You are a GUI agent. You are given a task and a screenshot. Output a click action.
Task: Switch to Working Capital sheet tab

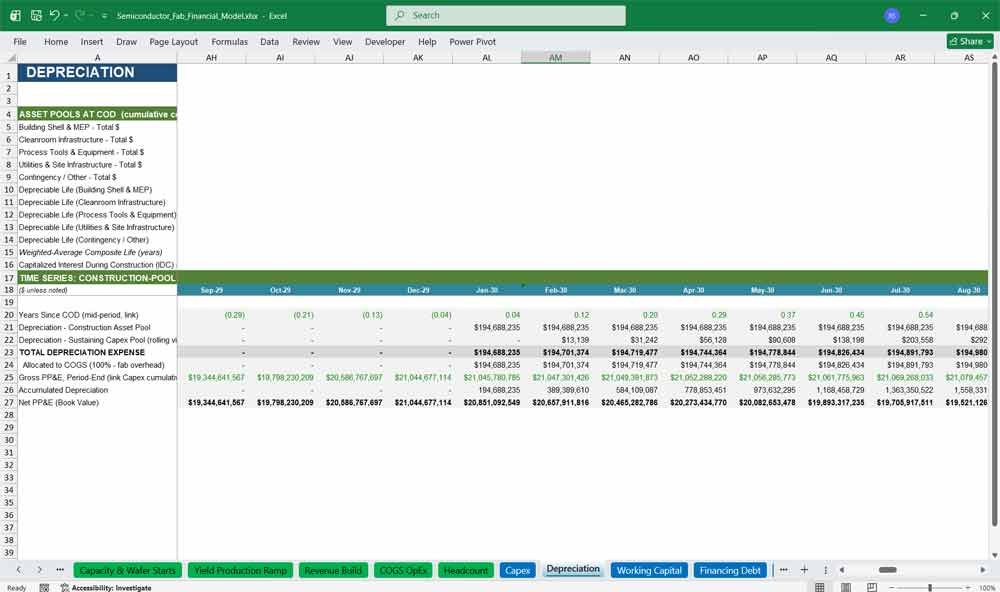(x=649, y=570)
